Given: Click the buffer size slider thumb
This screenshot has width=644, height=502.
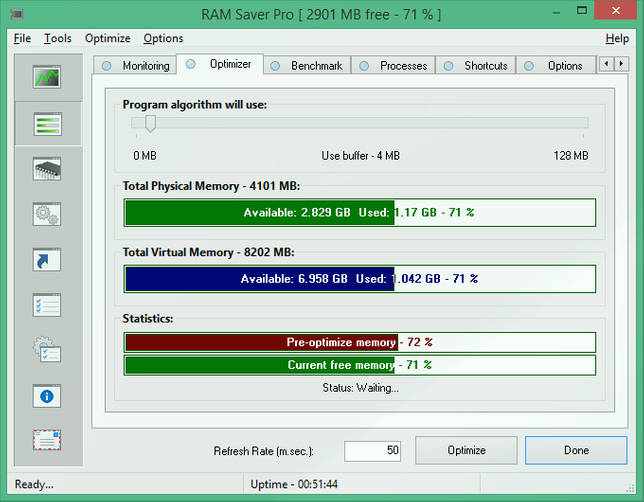Looking at the screenshot, I should coord(150,124).
